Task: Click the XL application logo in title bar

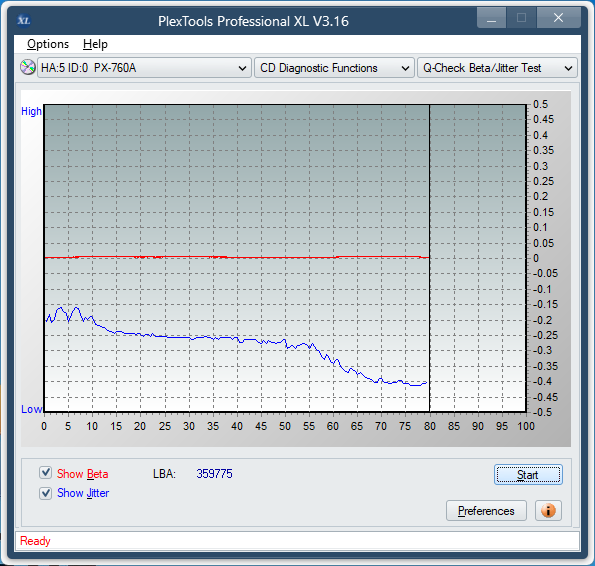Action: coord(24,20)
